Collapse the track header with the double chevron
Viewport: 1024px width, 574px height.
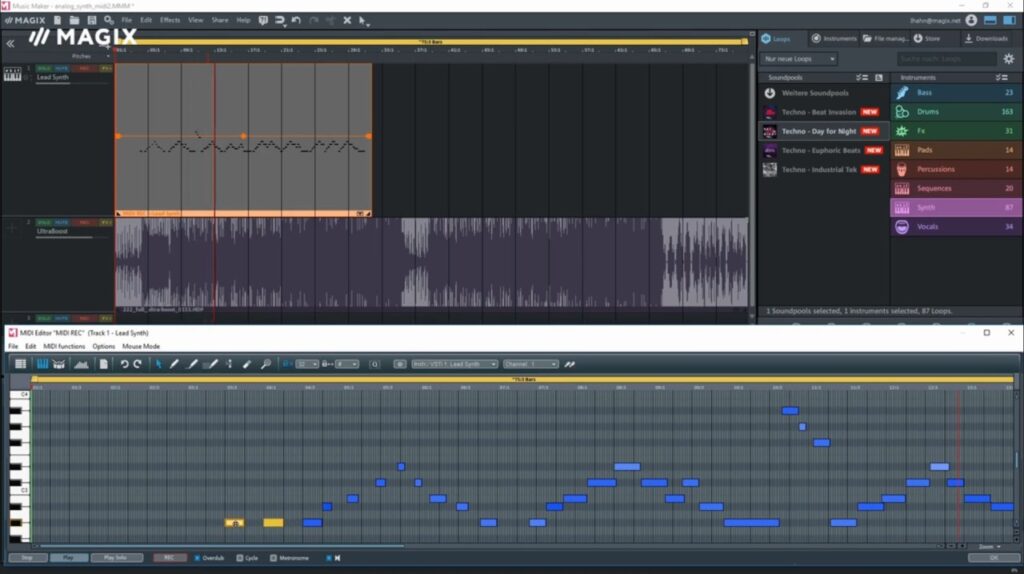coord(10,44)
